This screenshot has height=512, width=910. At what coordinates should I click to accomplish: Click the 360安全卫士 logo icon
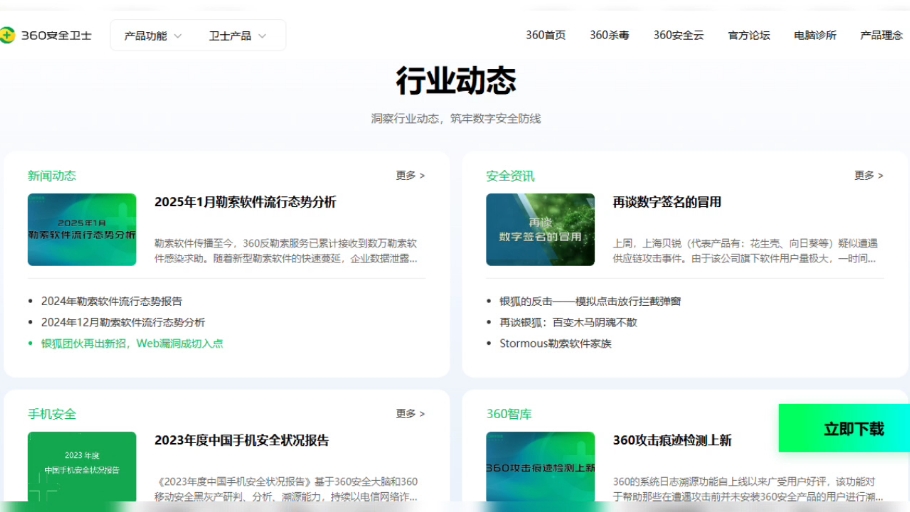tap(7, 35)
